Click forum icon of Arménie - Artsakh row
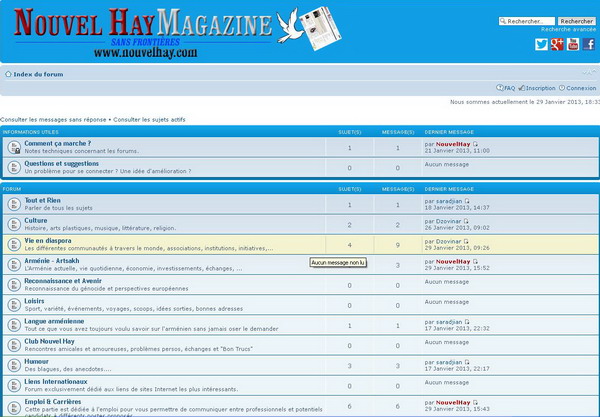Viewport: 600px width, 417px height. click(x=14, y=265)
